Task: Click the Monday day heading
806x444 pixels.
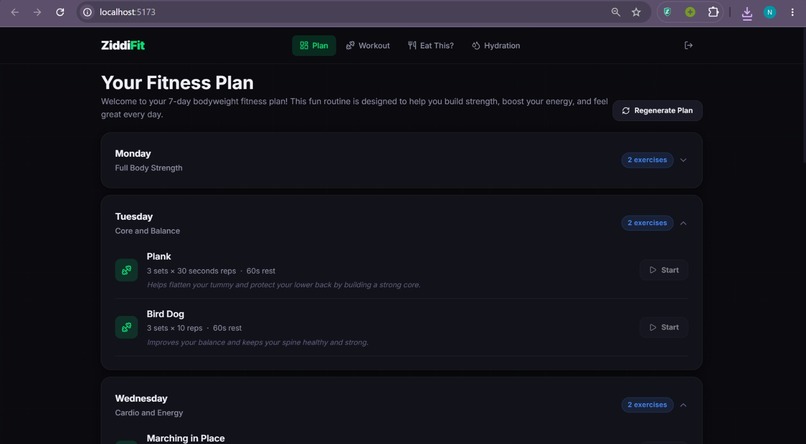Action: pos(133,154)
